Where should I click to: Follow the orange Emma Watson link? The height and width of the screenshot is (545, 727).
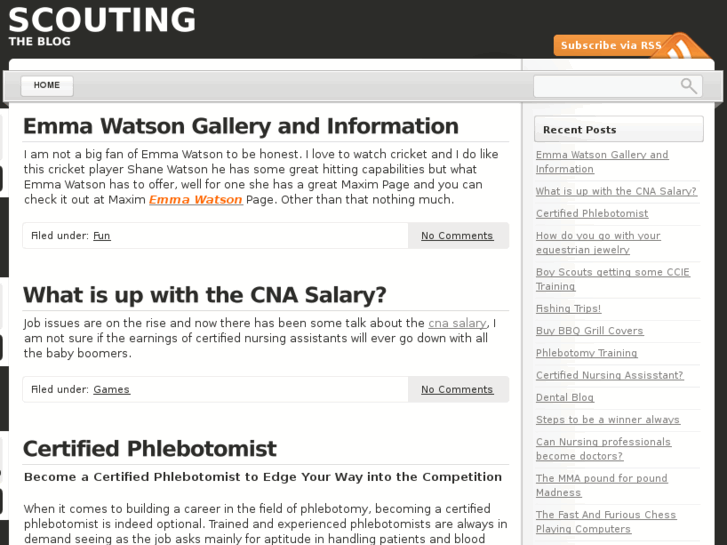coord(195,200)
